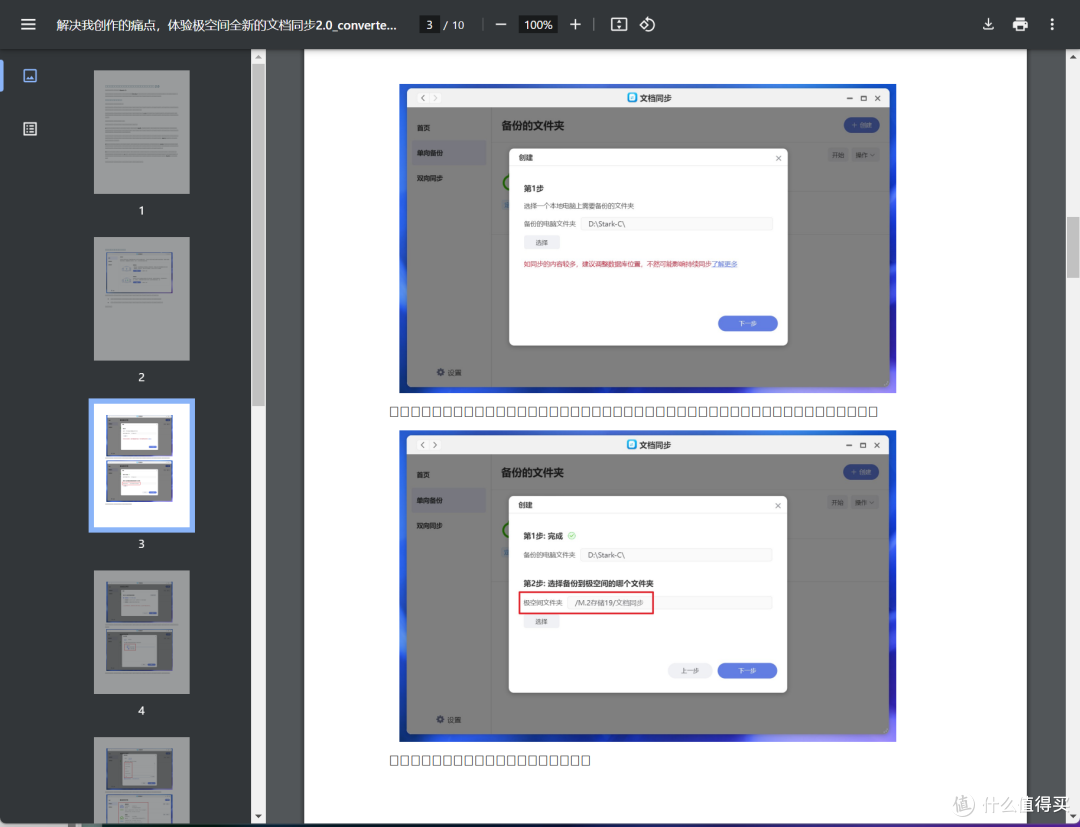Select 首页 in first screenshot sidebar
The image size is (1080, 827).
click(424, 128)
